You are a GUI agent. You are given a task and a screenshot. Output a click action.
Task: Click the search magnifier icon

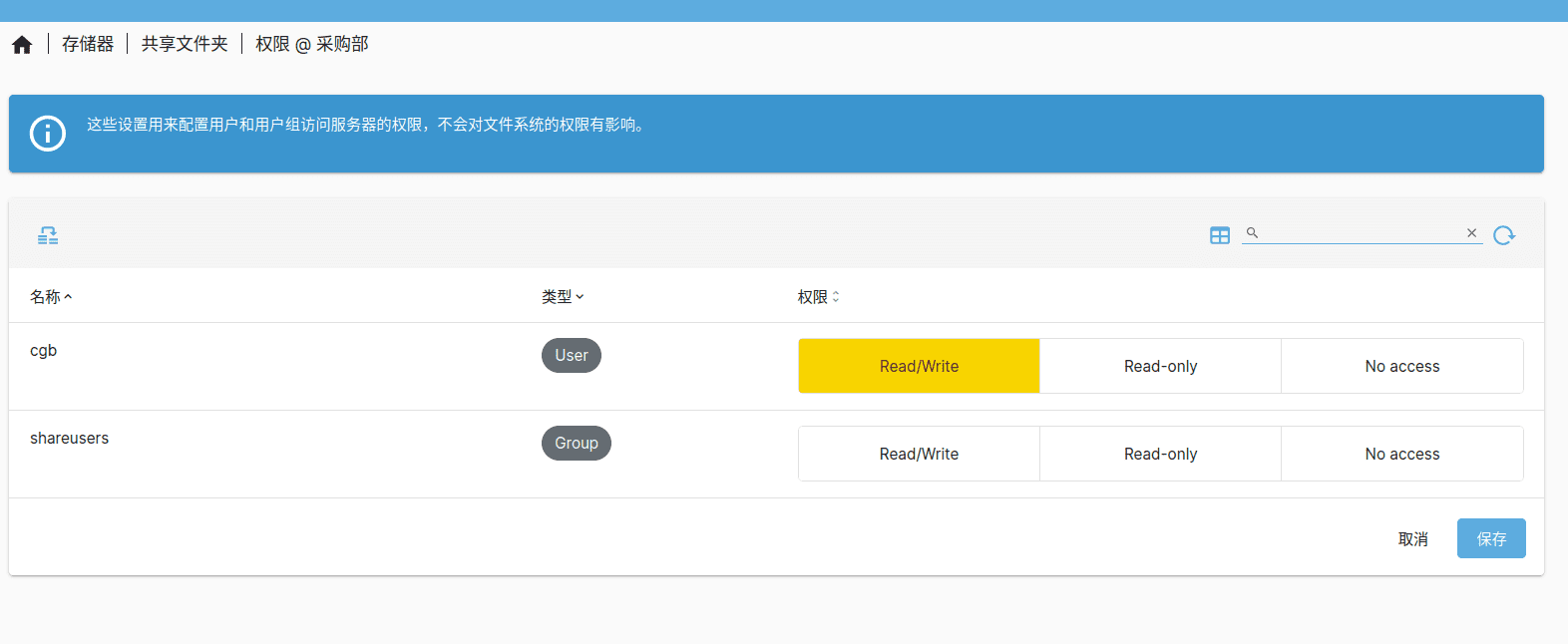coord(1252,233)
